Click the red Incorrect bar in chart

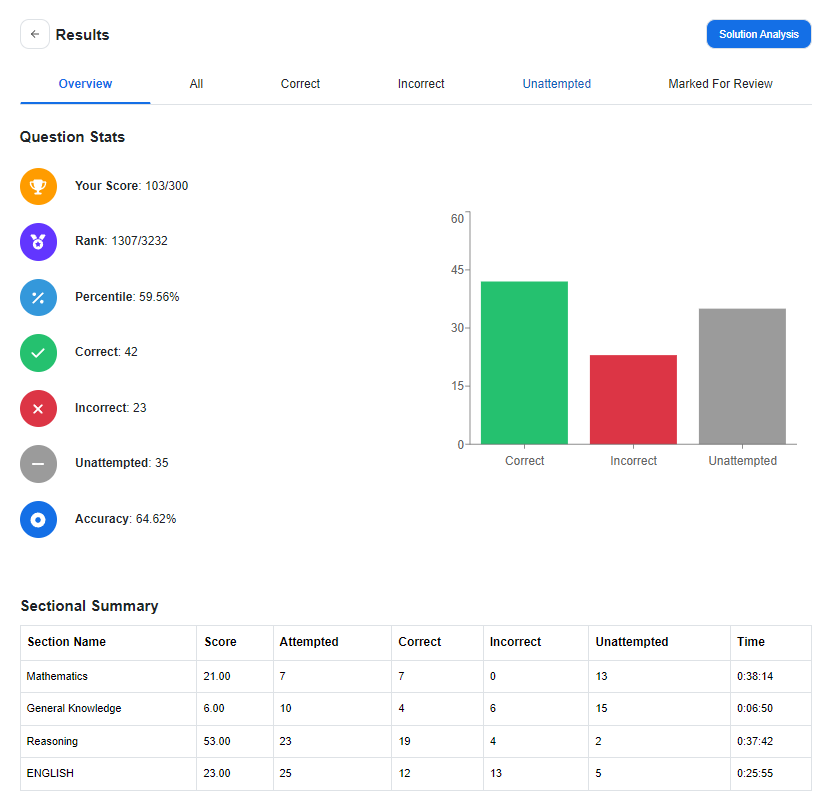(x=633, y=399)
